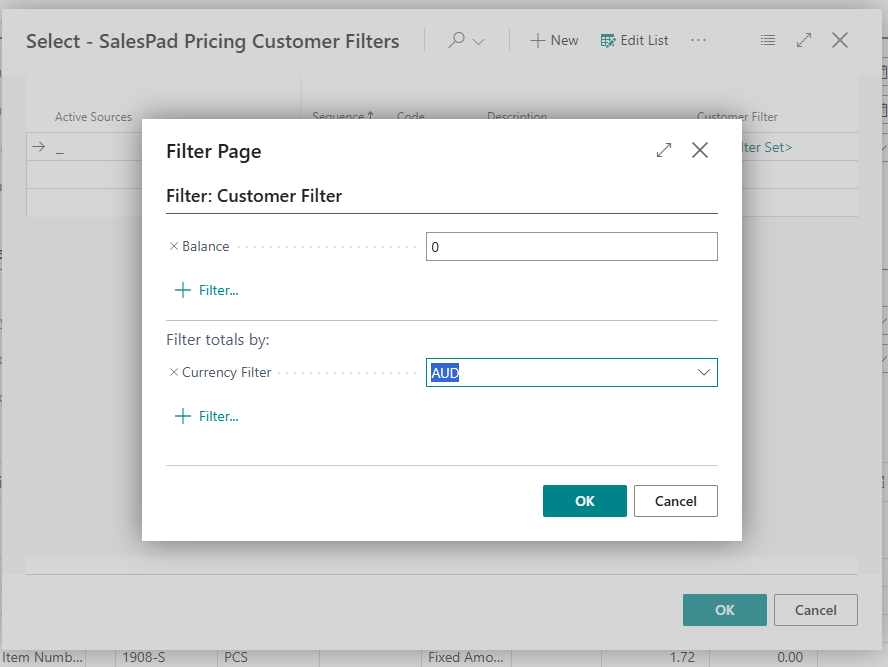This screenshot has width=888, height=667.
Task: Sort by Customer Filter column header
Action: coord(737,117)
